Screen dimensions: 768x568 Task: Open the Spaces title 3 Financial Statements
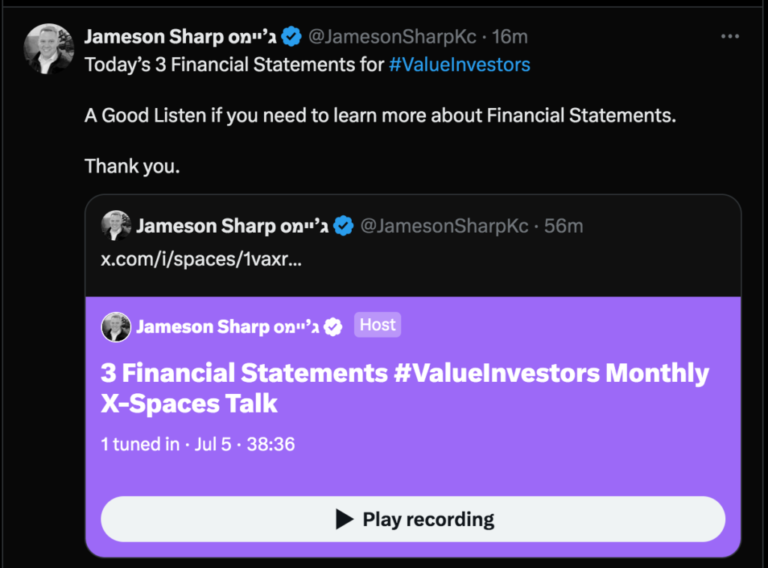405,388
